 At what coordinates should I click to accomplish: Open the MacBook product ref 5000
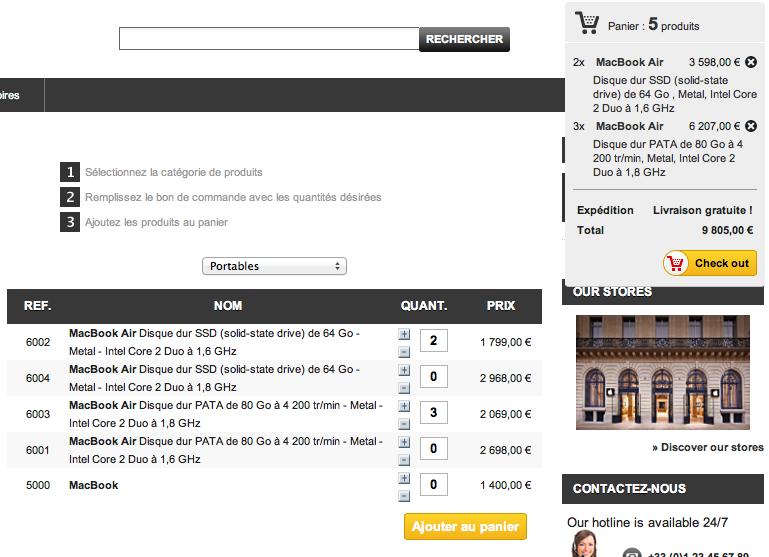[93, 485]
